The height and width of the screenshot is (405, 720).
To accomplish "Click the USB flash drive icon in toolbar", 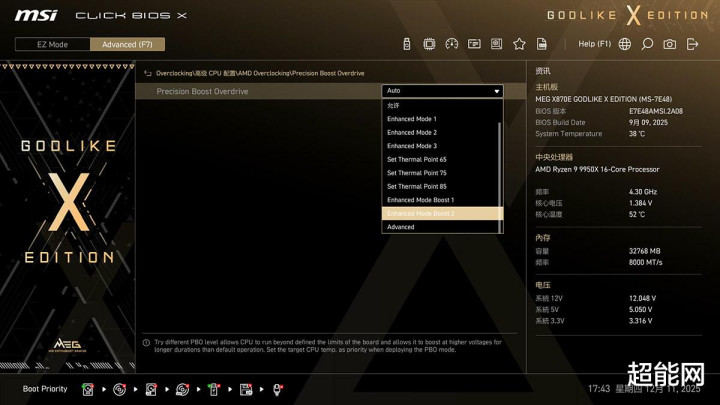I will click(x=407, y=44).
